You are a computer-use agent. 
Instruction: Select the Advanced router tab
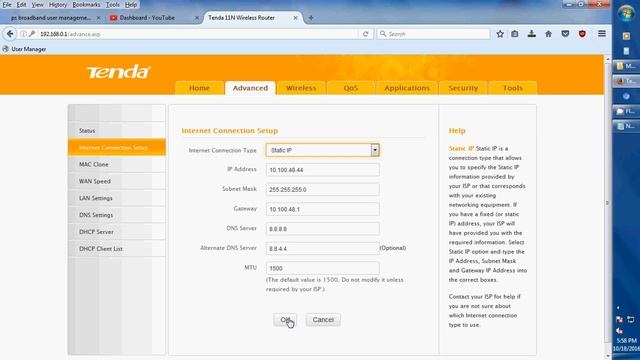coord(250,88)
